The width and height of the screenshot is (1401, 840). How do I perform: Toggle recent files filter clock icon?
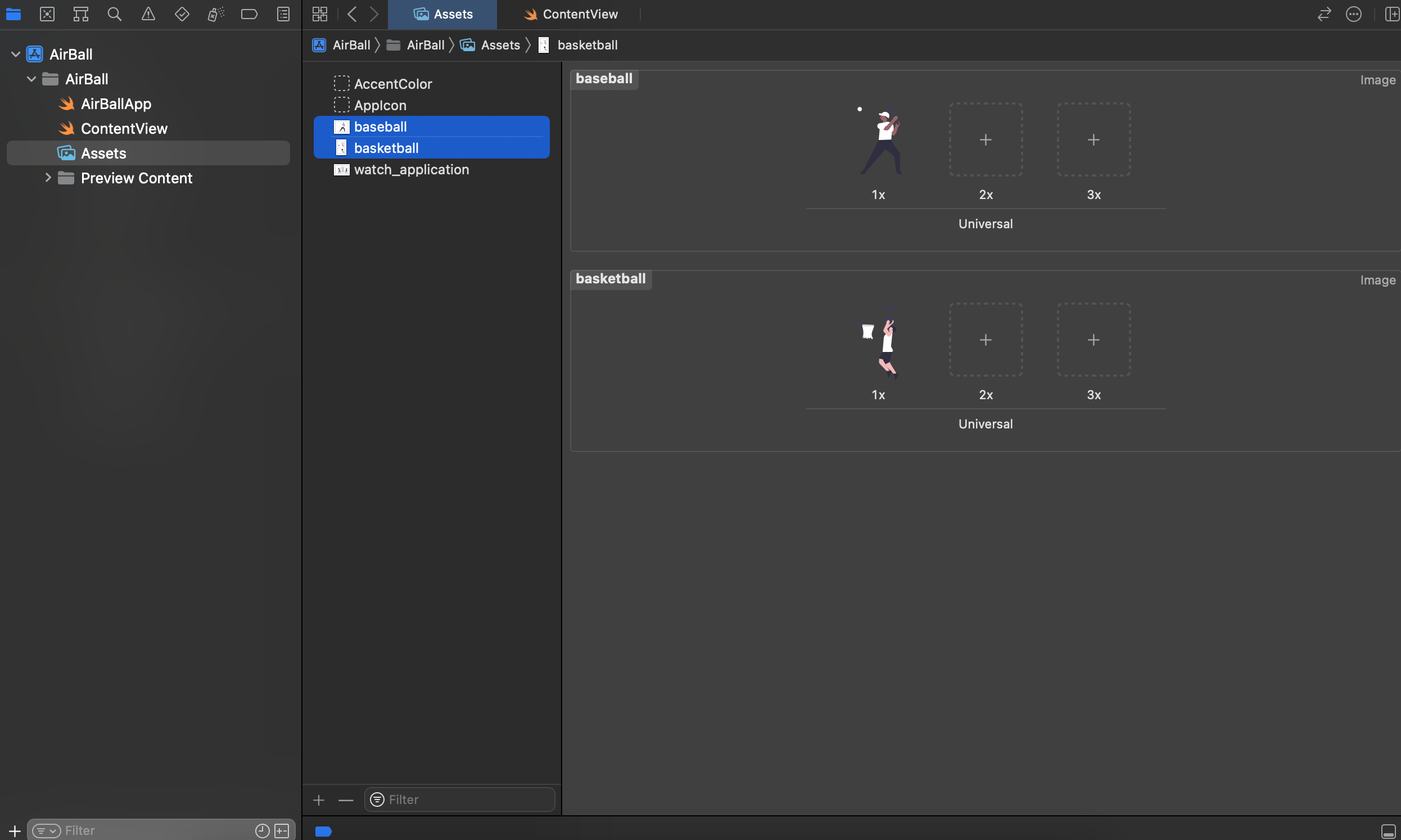point(262,830)
